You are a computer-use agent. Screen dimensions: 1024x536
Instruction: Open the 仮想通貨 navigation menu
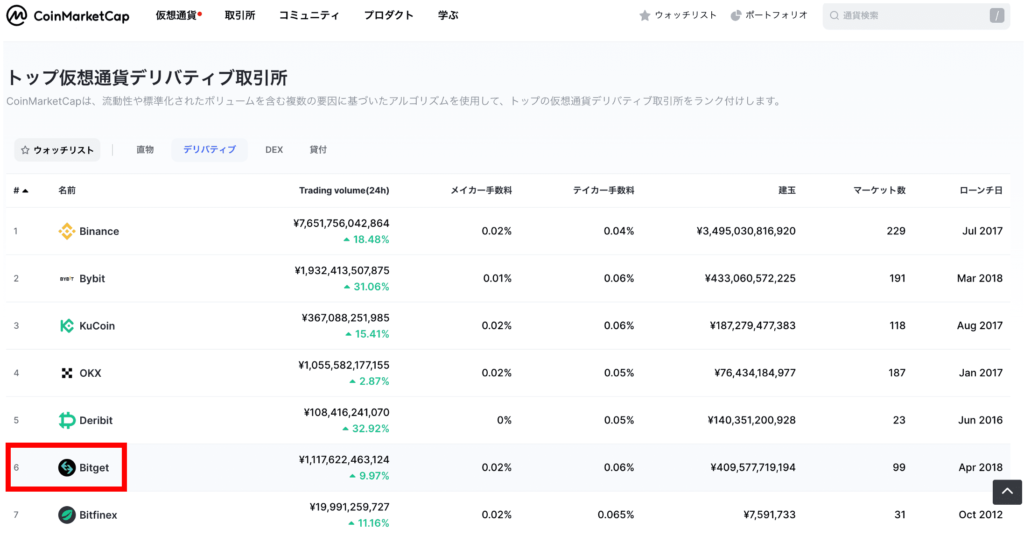[x=178, y=15]
